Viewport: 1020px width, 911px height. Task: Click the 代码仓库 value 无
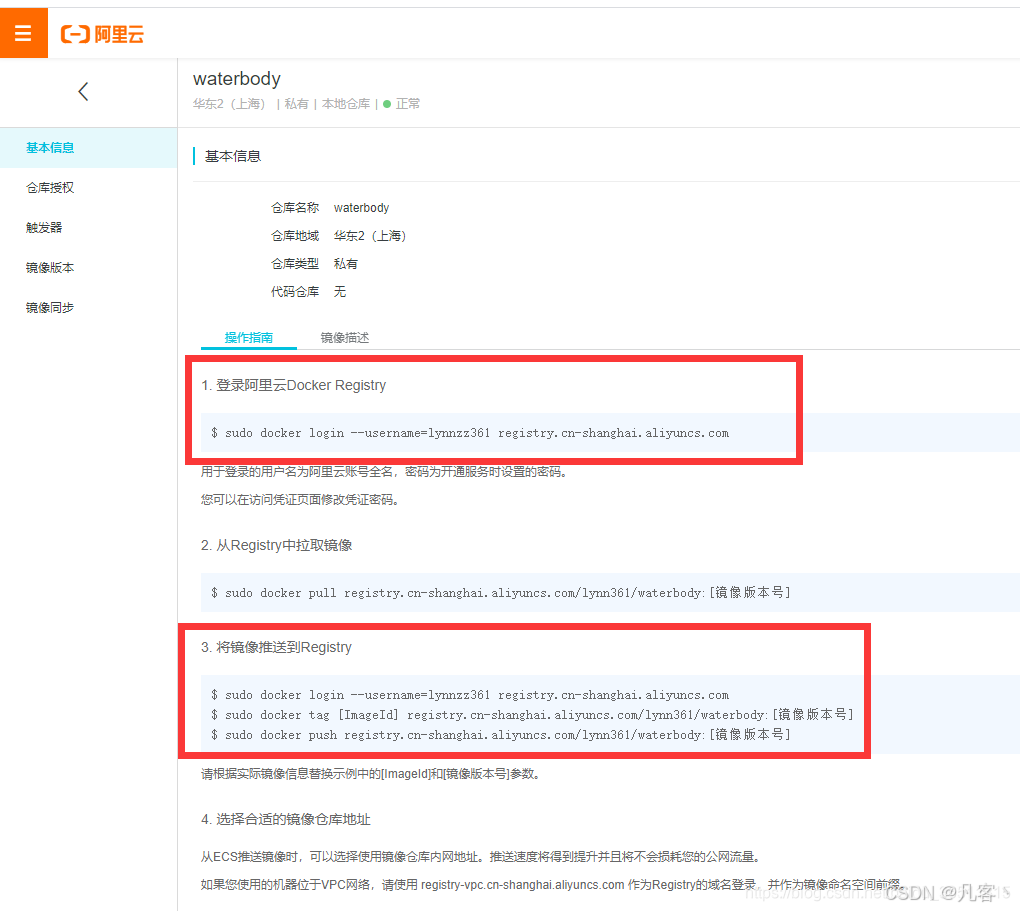340,292
